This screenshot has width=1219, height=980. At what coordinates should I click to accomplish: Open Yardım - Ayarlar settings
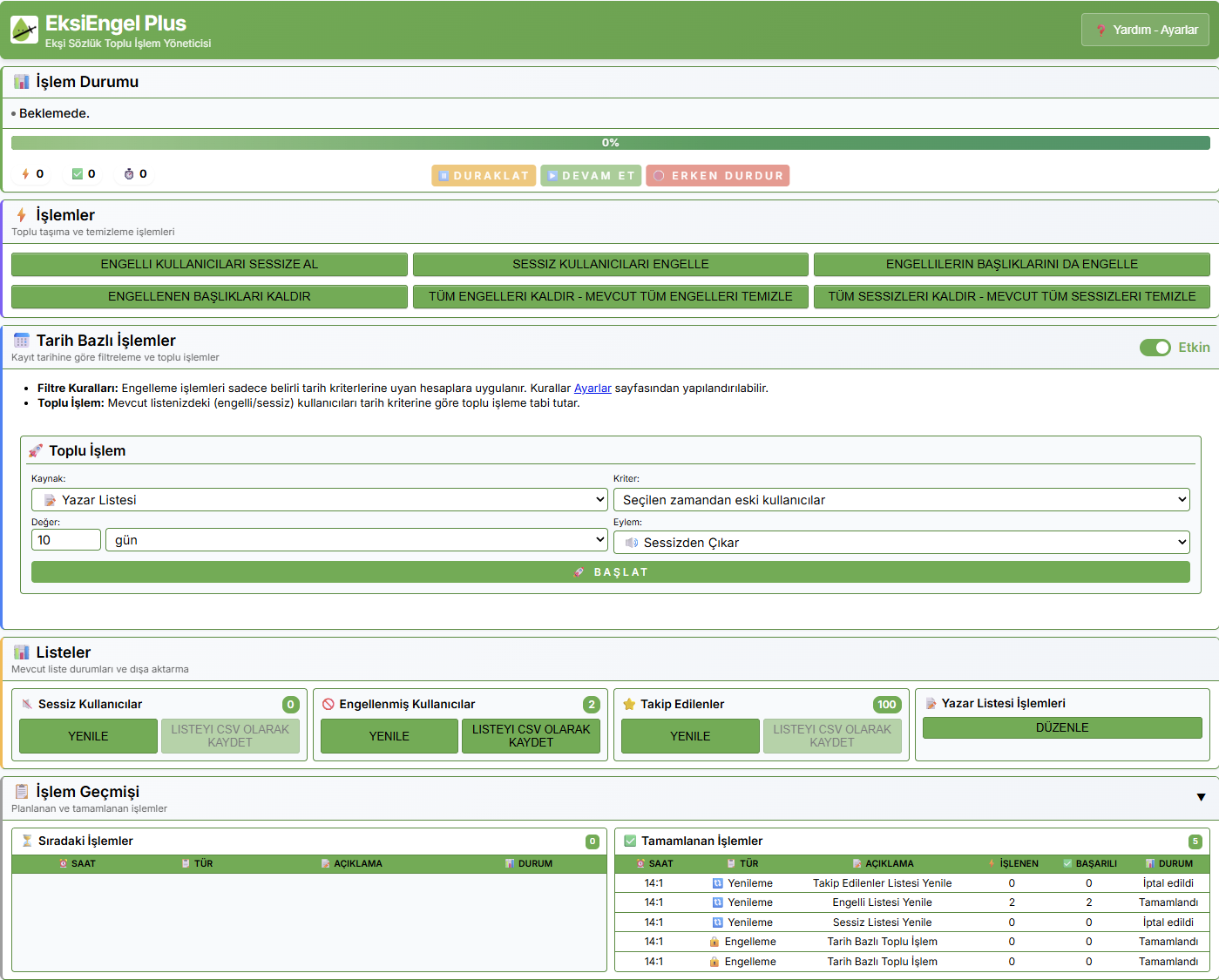(x=1145, y=30)
